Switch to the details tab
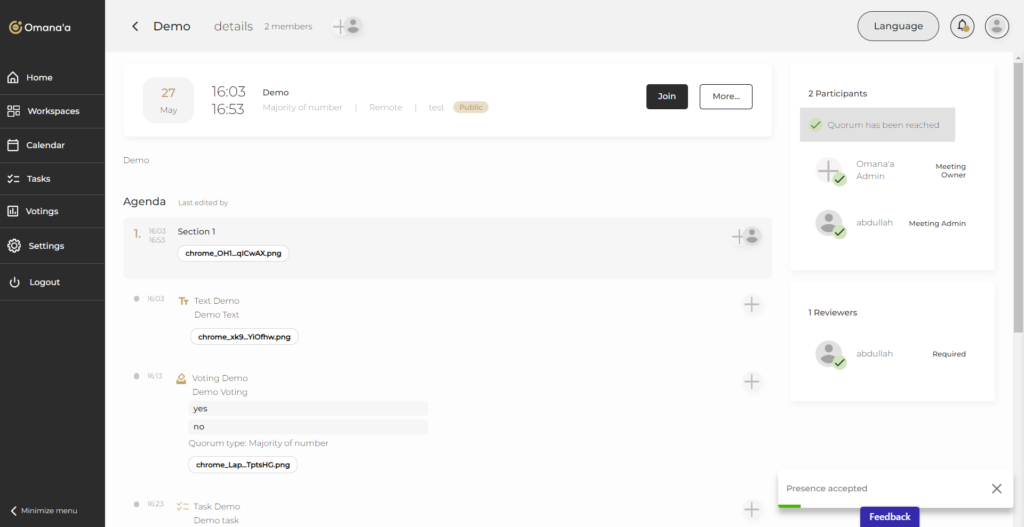The image size is (1024, 527). (233, 27)
